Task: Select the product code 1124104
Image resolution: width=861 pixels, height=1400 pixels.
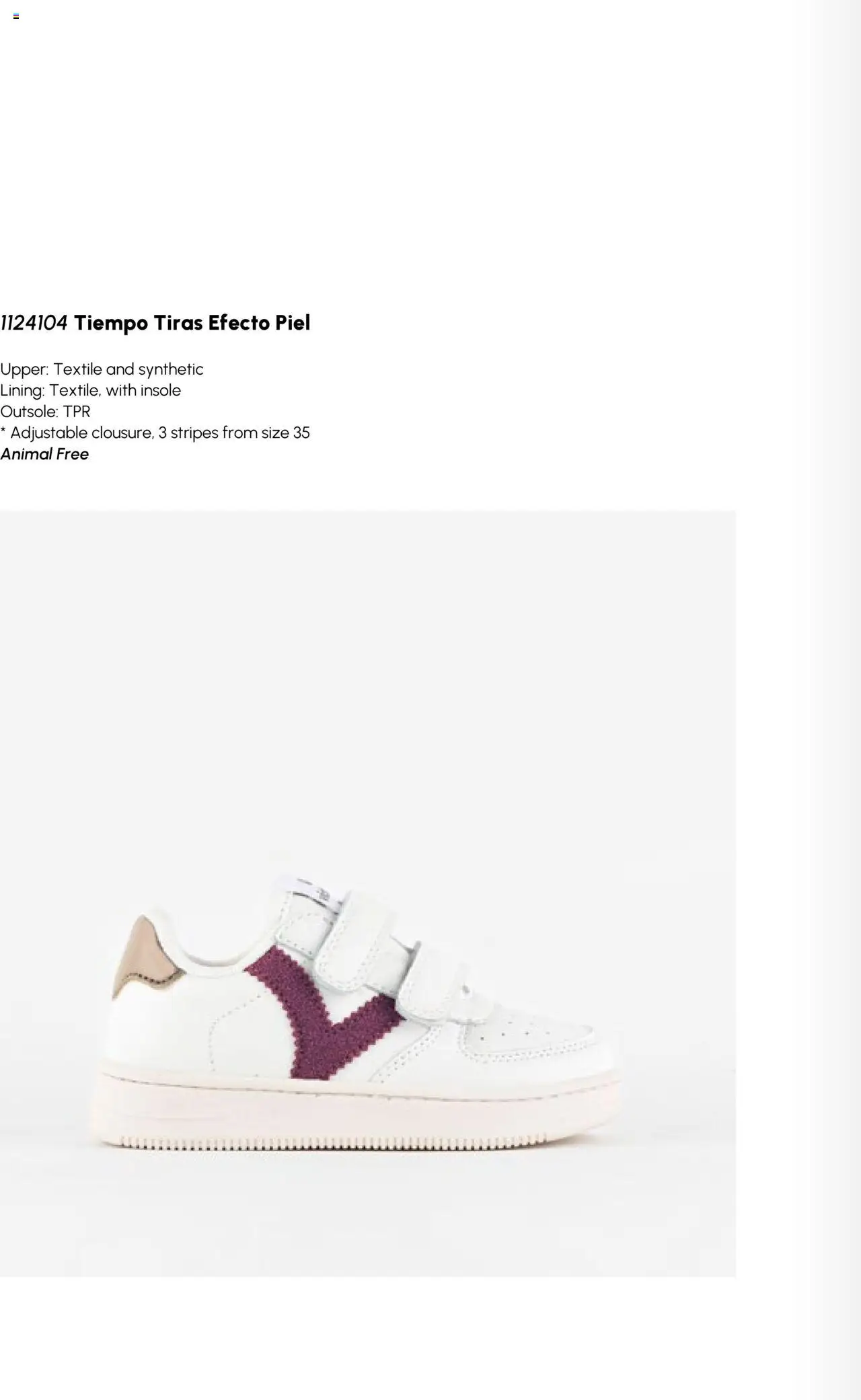Action: (x=34, y=323)
